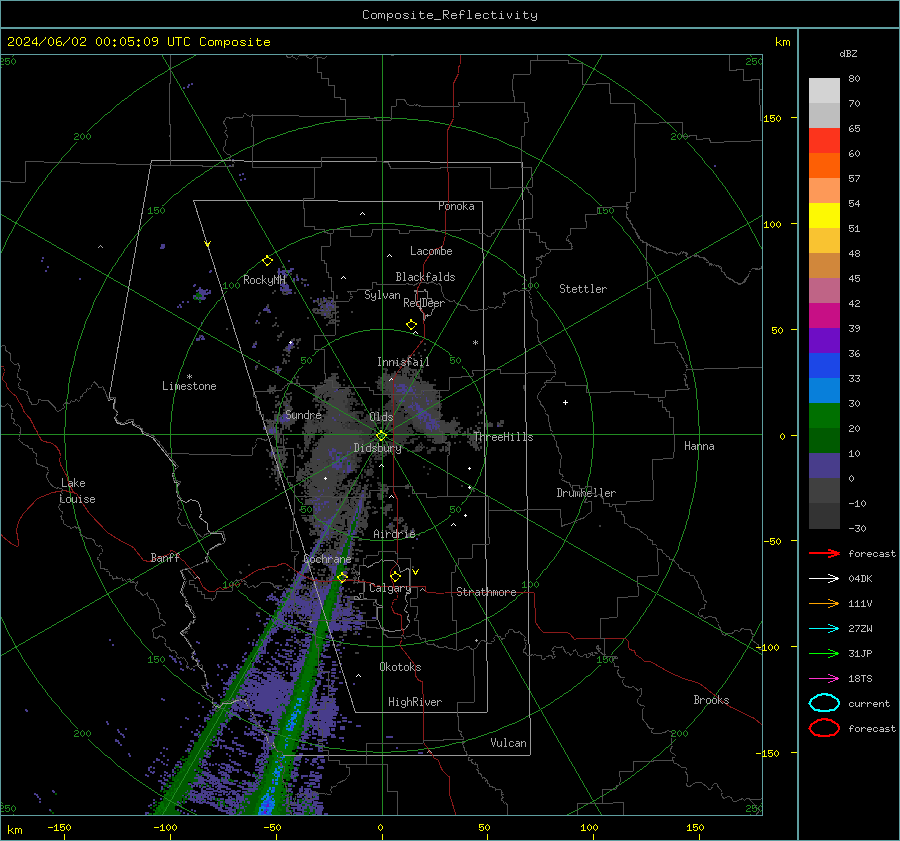Click the dBZ legend heading

point(848,53)
